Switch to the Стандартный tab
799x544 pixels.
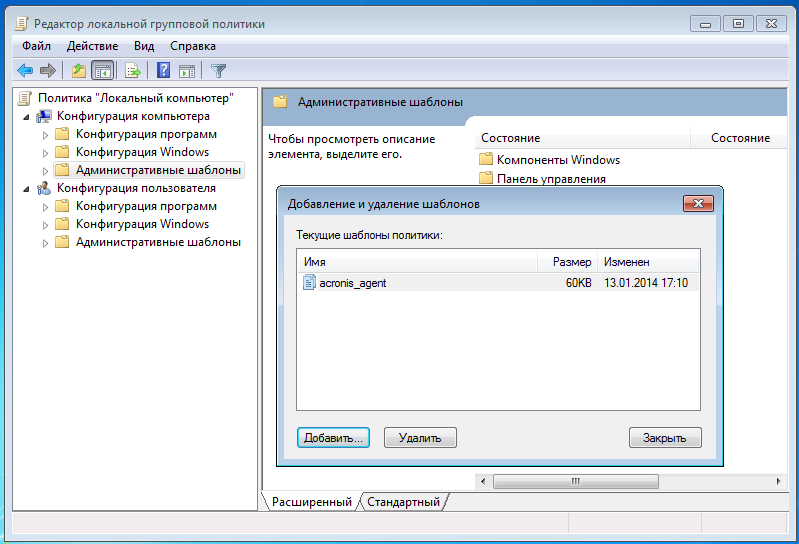pyautogui.click(x=403, y=501)
